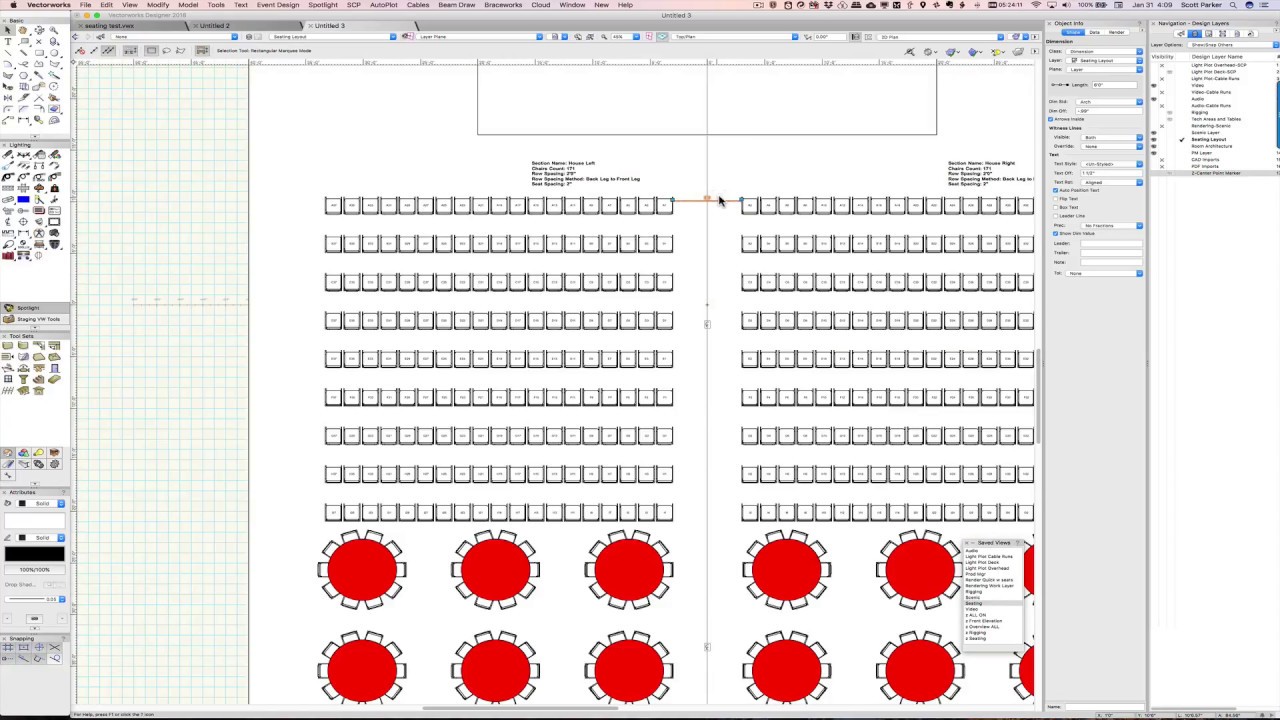Toggle visibility eye for Scenic Layer

click(x=1154, y=133)
